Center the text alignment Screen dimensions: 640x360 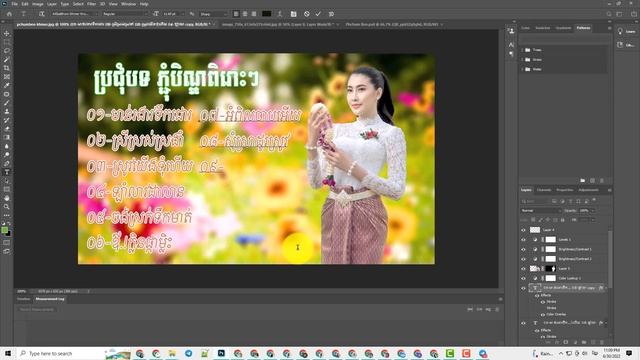[245, 14]
